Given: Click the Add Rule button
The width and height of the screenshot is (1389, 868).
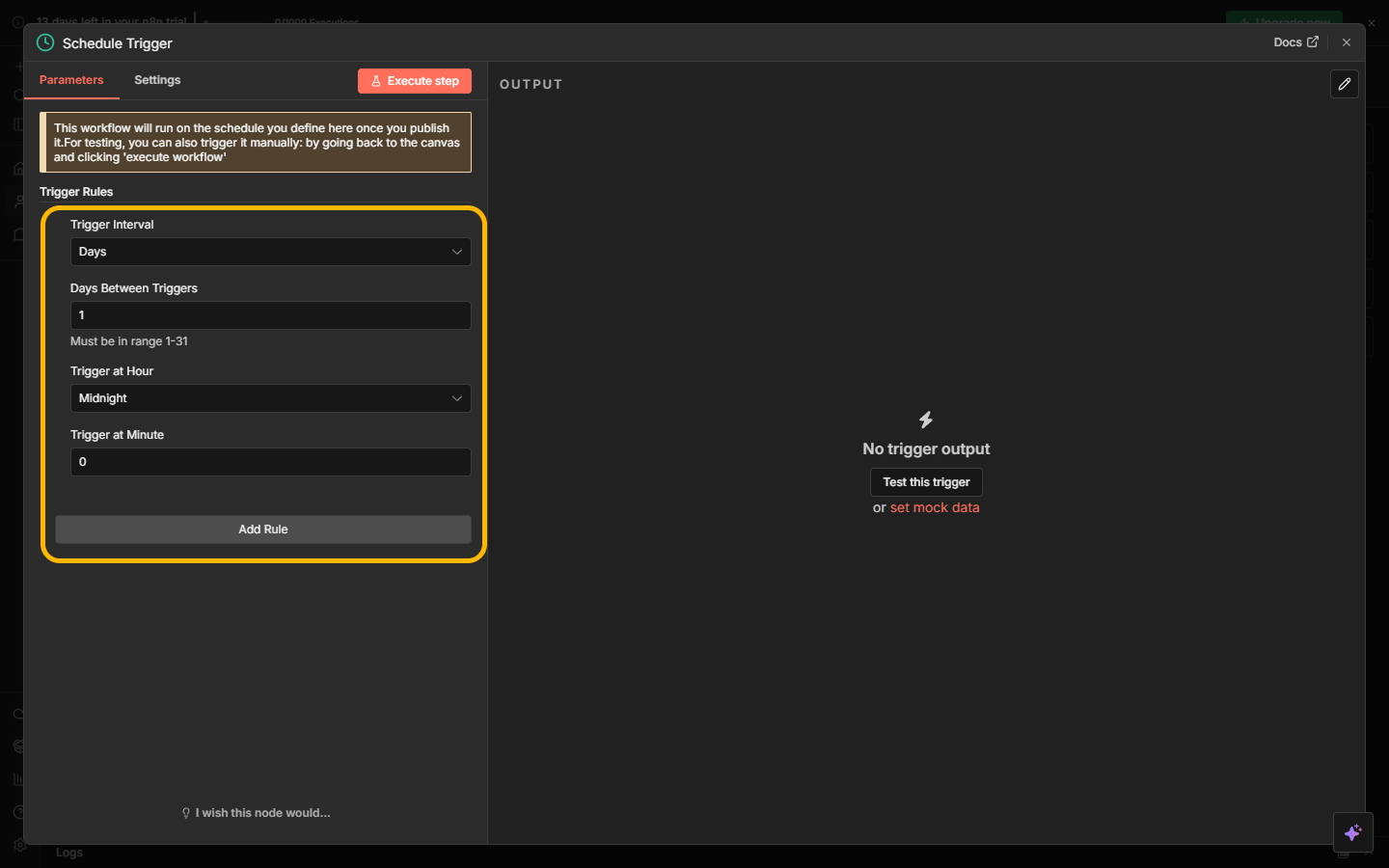Looking at the screenshot, I should click(262, 529).
